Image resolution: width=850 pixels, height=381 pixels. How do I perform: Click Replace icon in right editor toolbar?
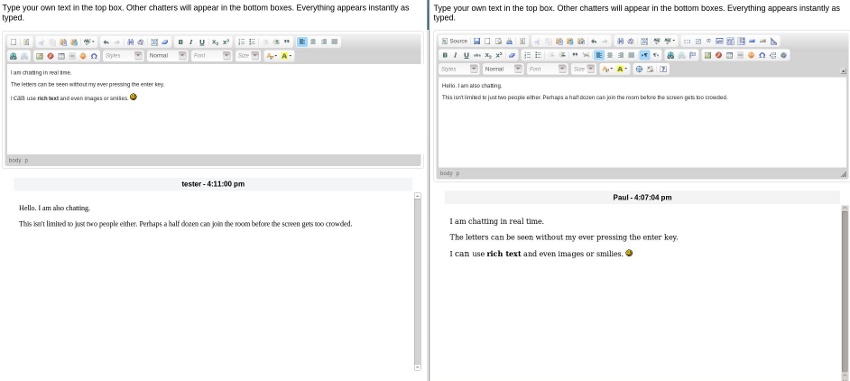(x=630, y=41)
